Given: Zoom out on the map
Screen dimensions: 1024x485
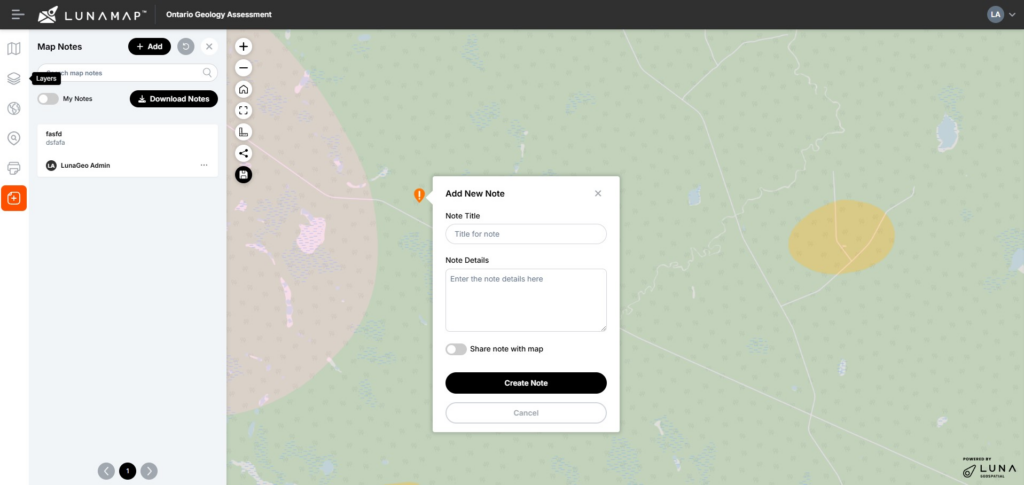Looking at the screenshot, I should [x=243, y=68].
